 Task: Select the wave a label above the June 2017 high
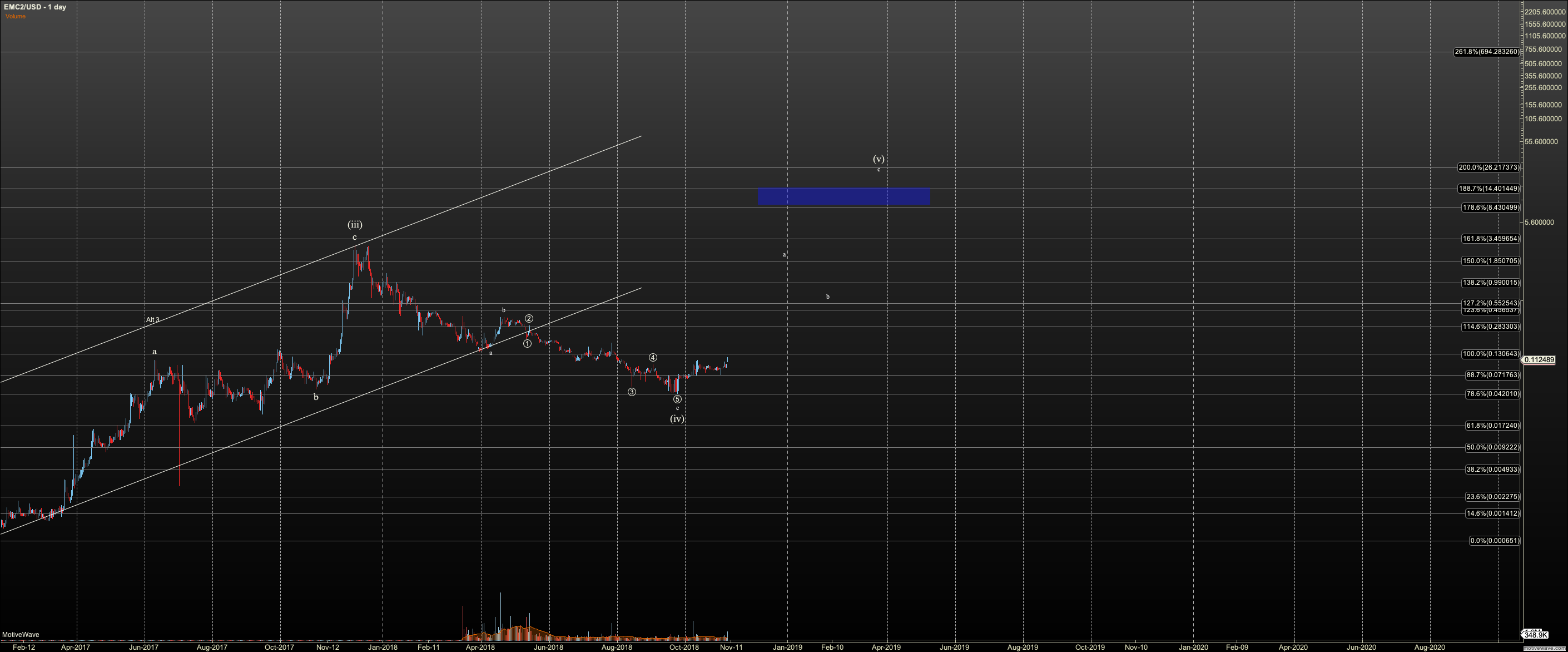(155, 352)
